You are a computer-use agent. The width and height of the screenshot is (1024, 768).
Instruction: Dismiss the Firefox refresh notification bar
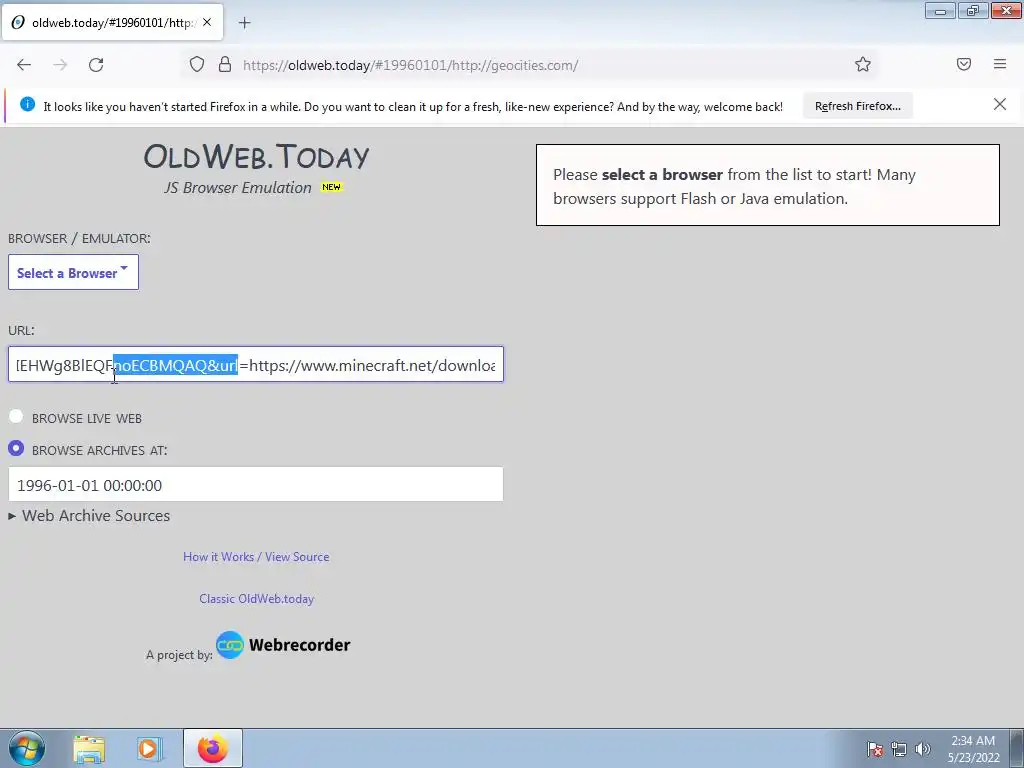1000,104
